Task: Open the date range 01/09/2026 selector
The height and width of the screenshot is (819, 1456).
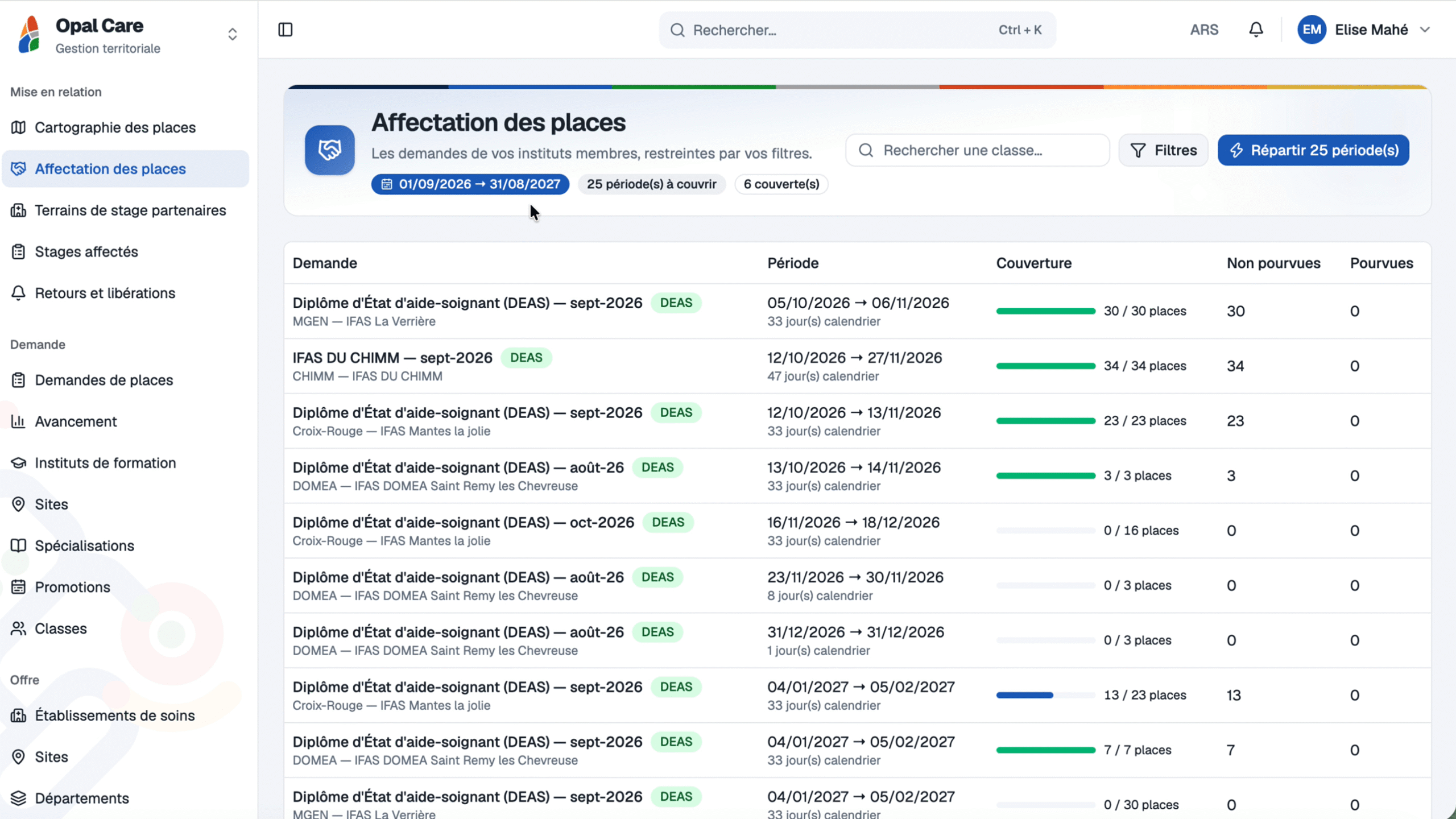Action: tap(470, 184)
